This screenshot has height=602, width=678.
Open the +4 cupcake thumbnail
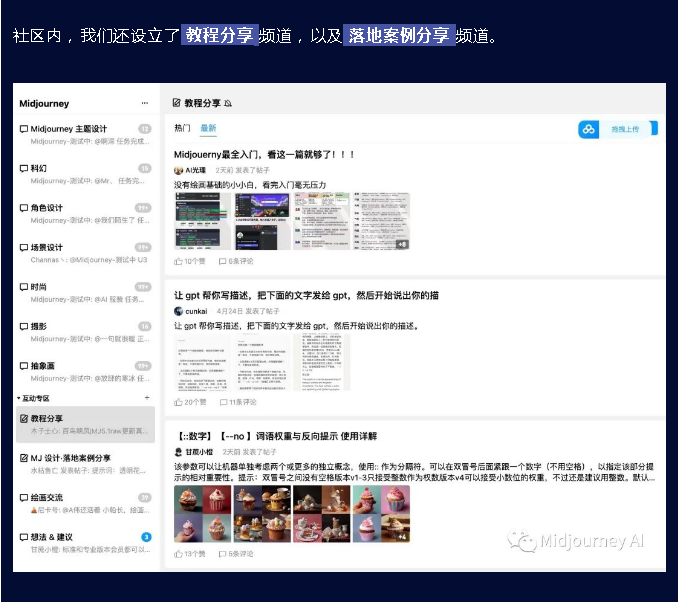coord(381,514)
